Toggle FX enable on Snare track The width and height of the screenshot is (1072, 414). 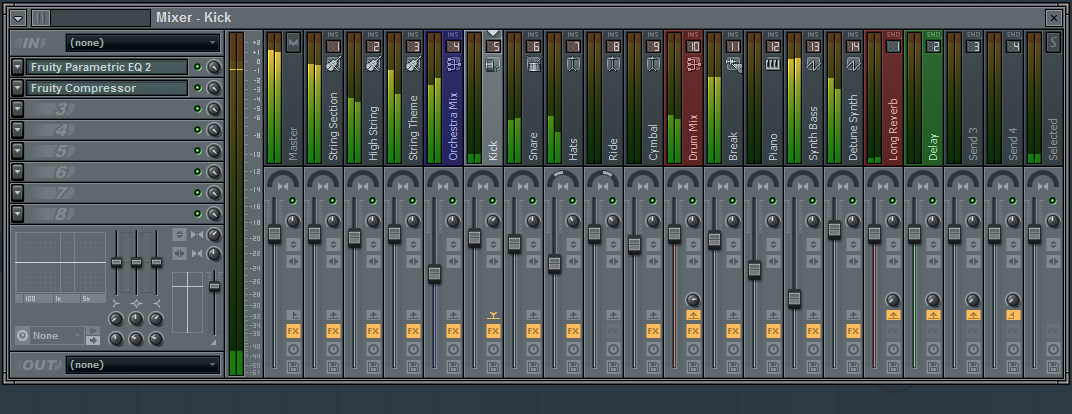tap(533, 331)
